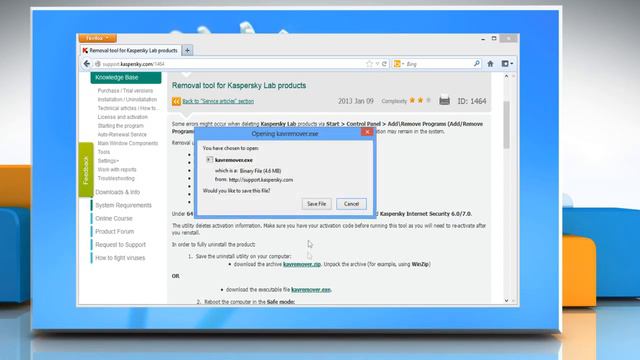Open Online Course menu item
This screenshot has width=640, height=360.
[x=114, y=218]
